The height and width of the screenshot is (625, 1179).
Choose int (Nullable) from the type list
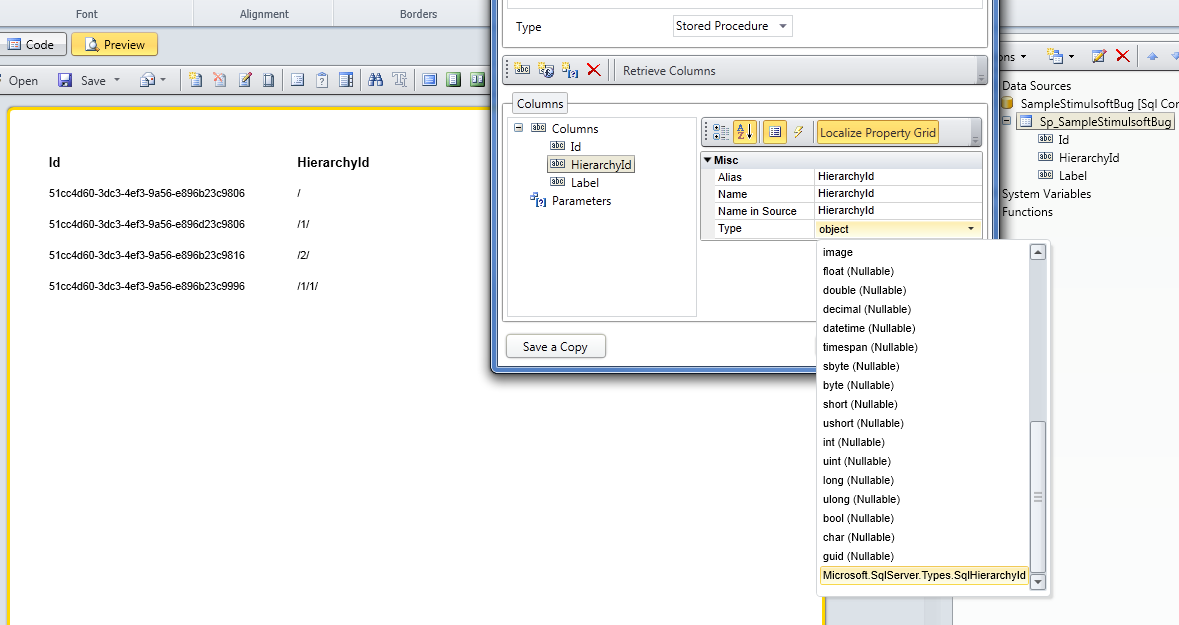tap(853, 442)
